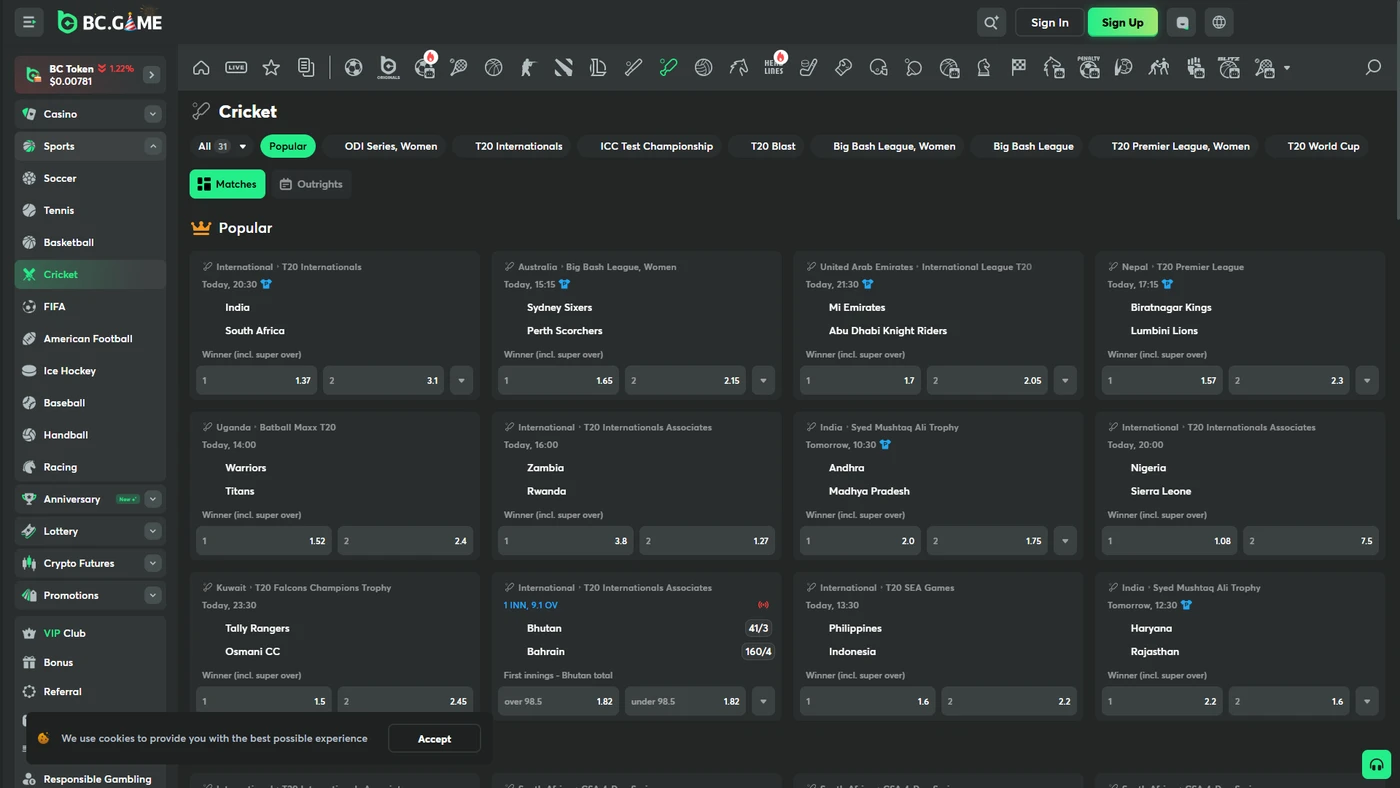Screen dimensions: 1400x788
Task: Select the basketball sport icon
Action: 493,68
